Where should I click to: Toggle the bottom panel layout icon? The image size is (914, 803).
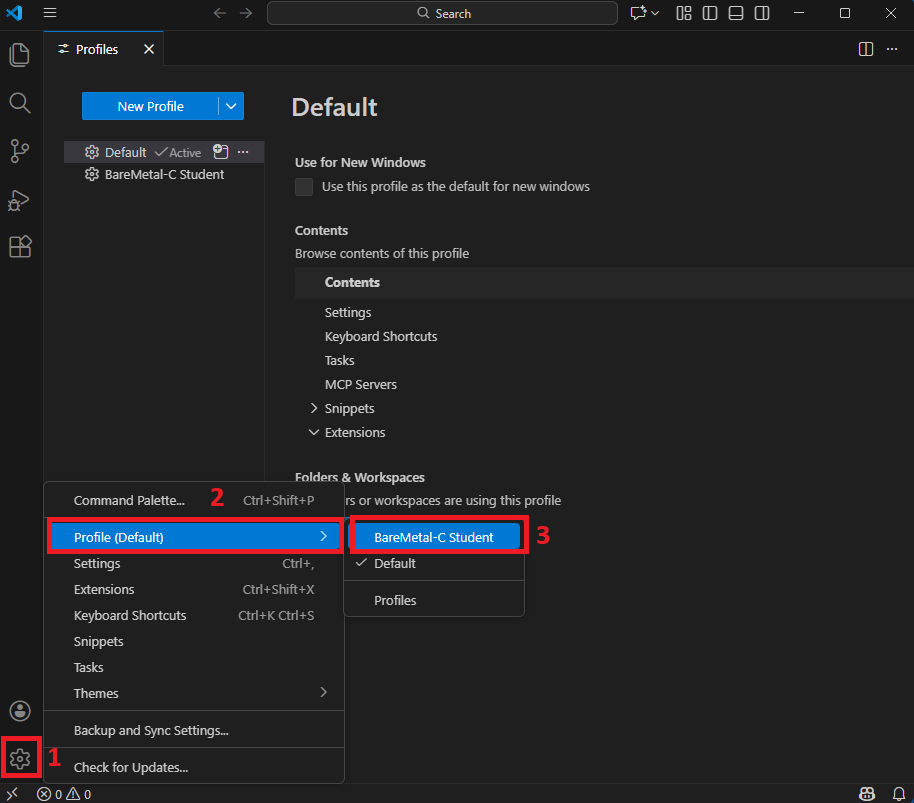pos(736,13)
